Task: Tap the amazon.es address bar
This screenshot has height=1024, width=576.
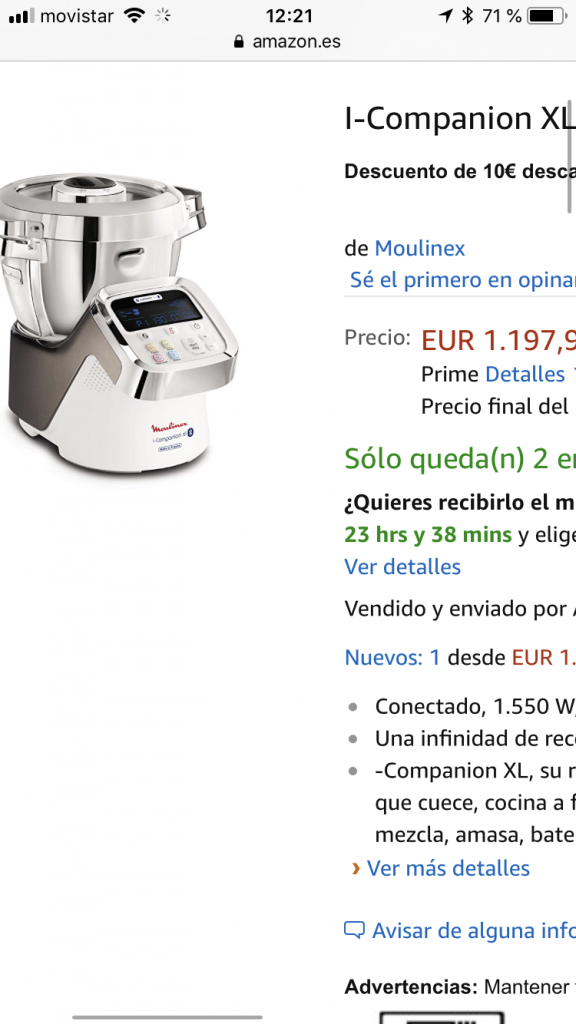Action: pos(287,42)
